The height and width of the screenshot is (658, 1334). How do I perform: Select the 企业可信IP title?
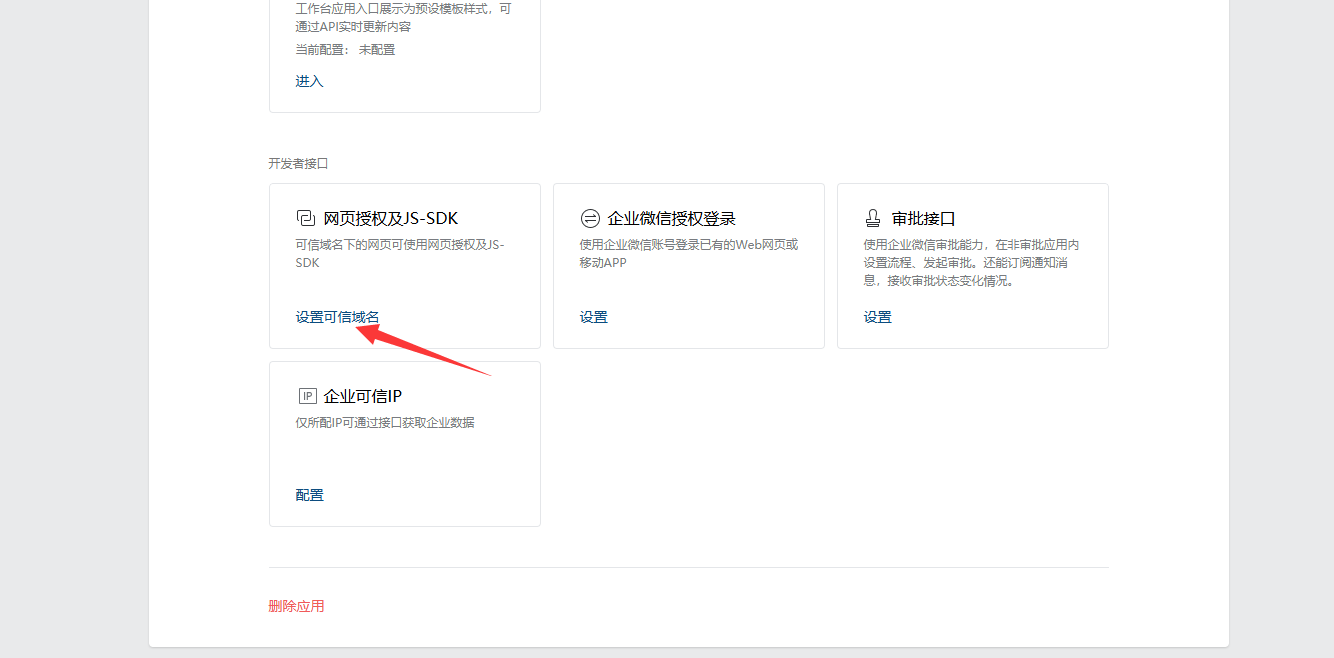tap(363, 396)
